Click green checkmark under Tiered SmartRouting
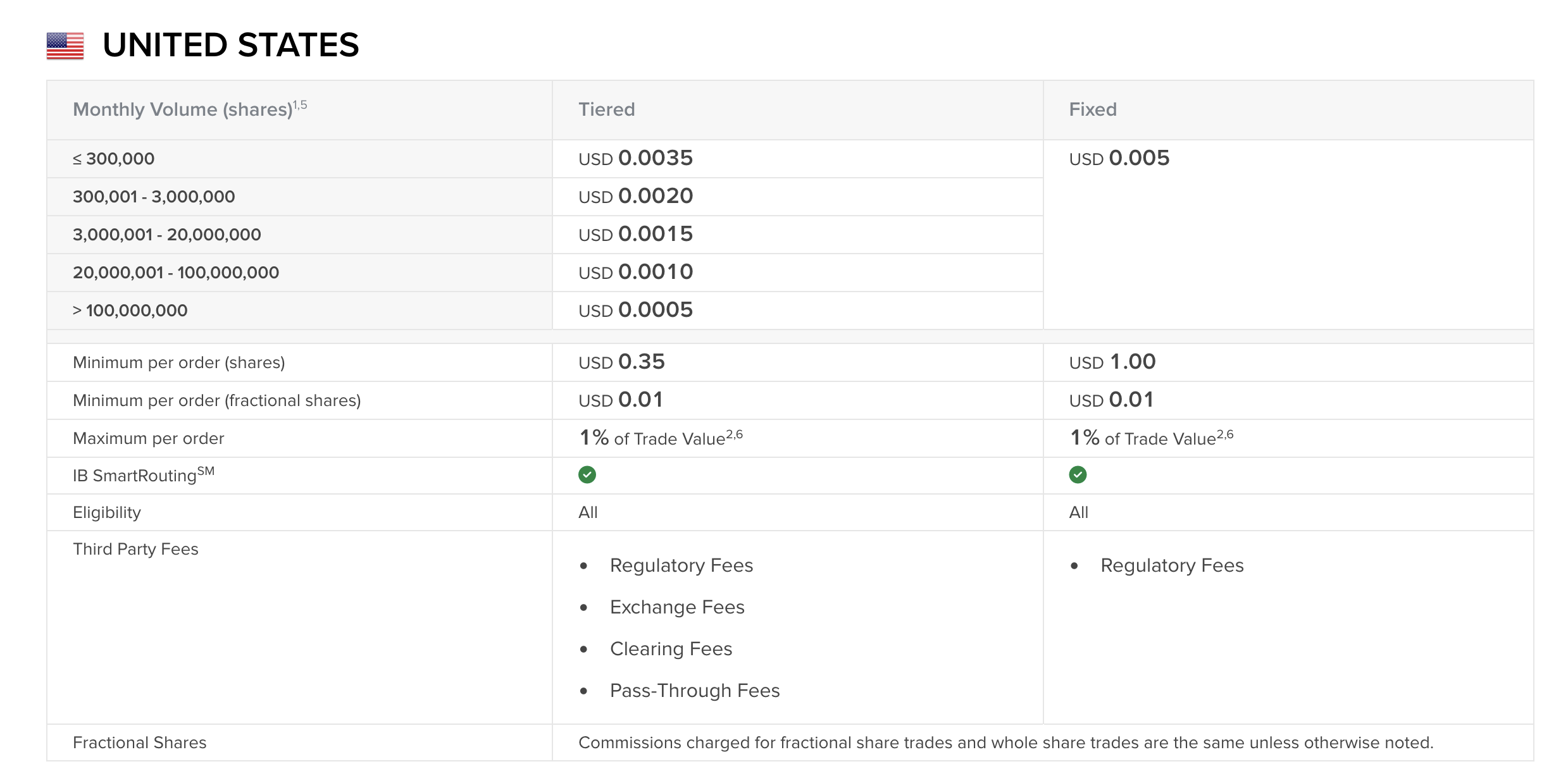Image resolution: width=1568 pixels, height=764 pixels. [587, 474]
